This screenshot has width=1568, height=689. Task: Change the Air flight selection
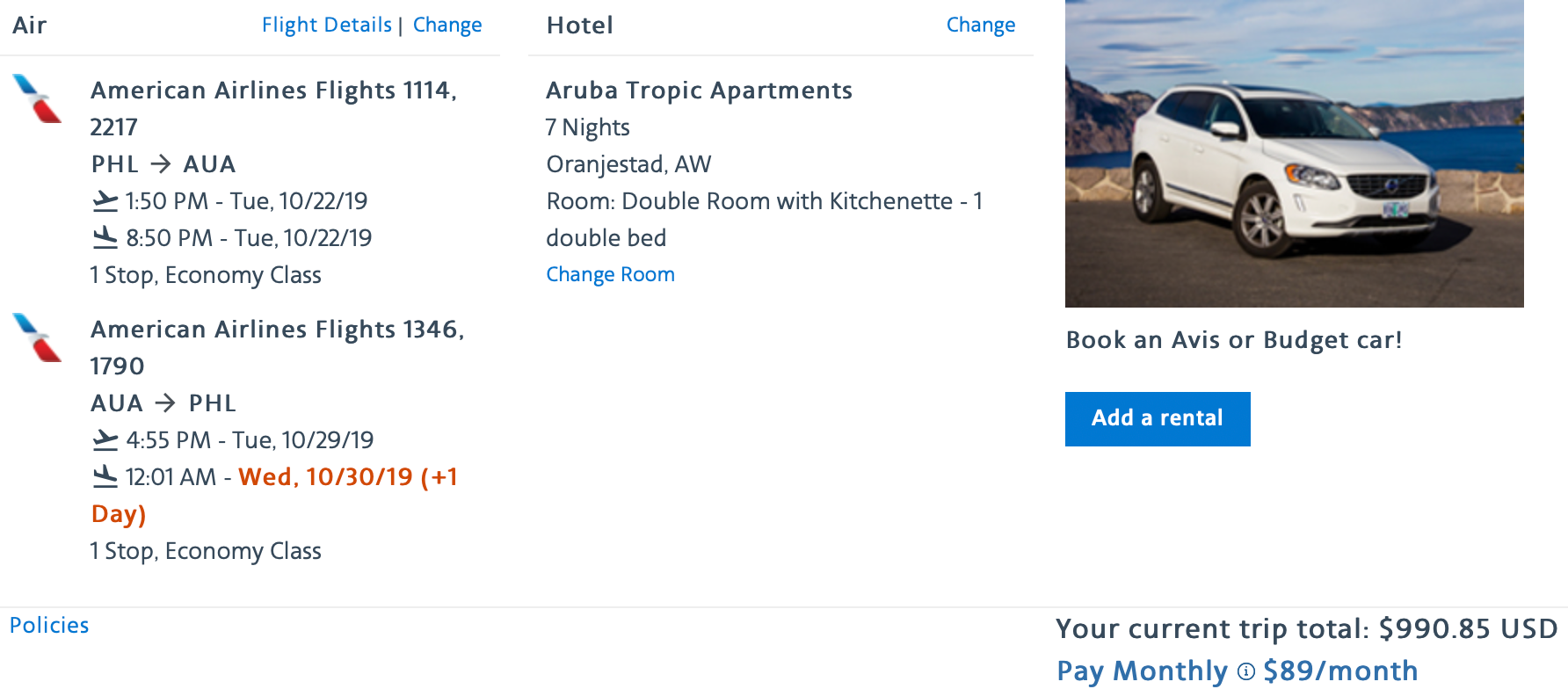coord(447,25)
